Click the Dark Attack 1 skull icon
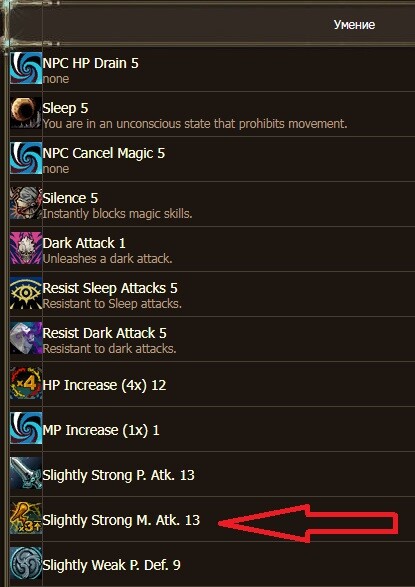 tap(26, 248)
